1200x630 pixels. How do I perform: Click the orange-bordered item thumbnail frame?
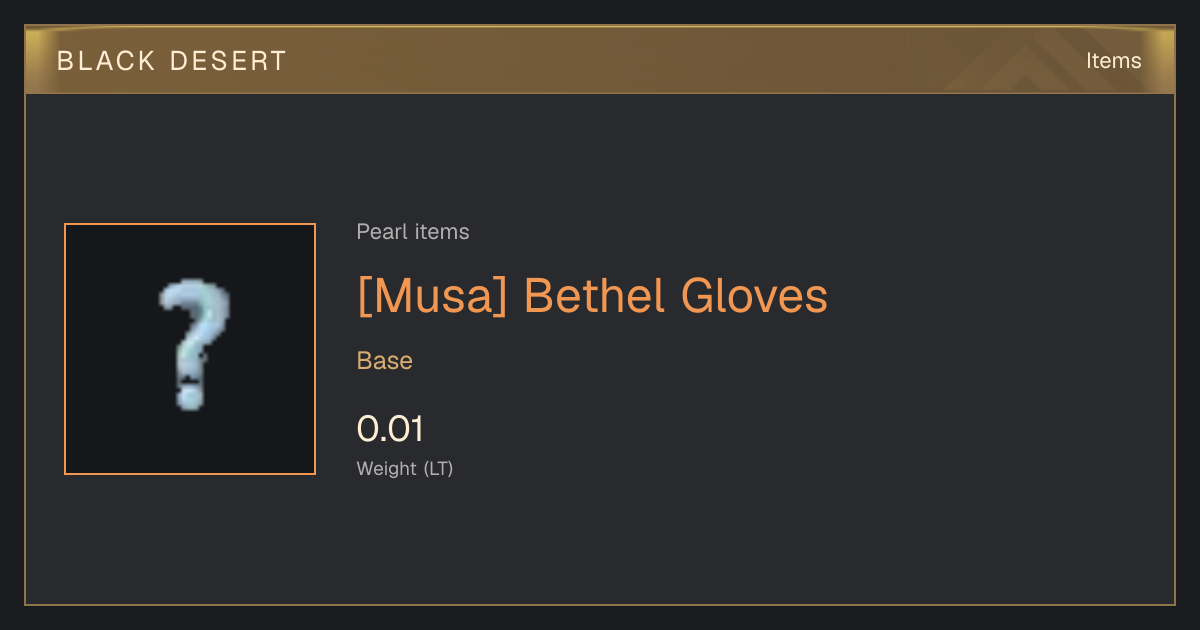click(190, 349)
